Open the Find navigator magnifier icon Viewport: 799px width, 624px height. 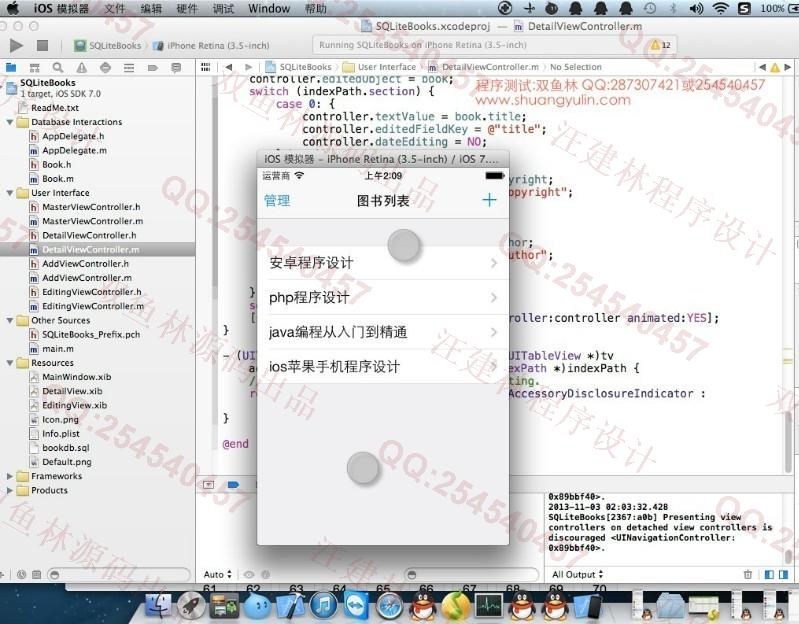point(58,67)
